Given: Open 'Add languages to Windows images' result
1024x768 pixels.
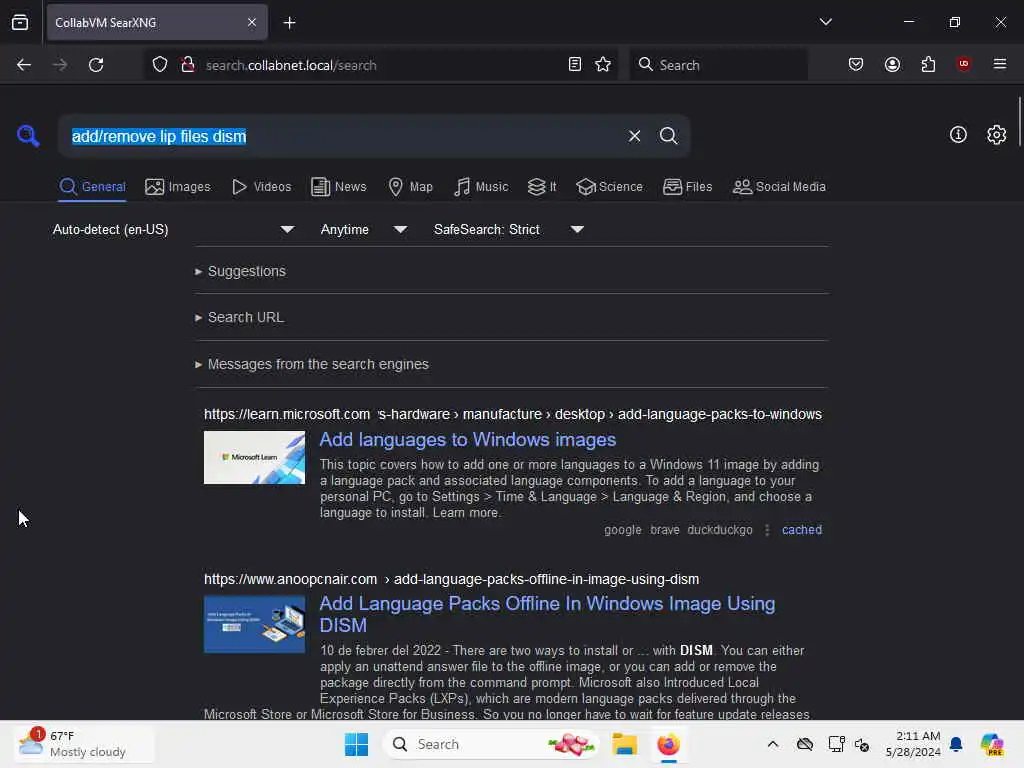Looking at the screenshot, I should point(468,440).
